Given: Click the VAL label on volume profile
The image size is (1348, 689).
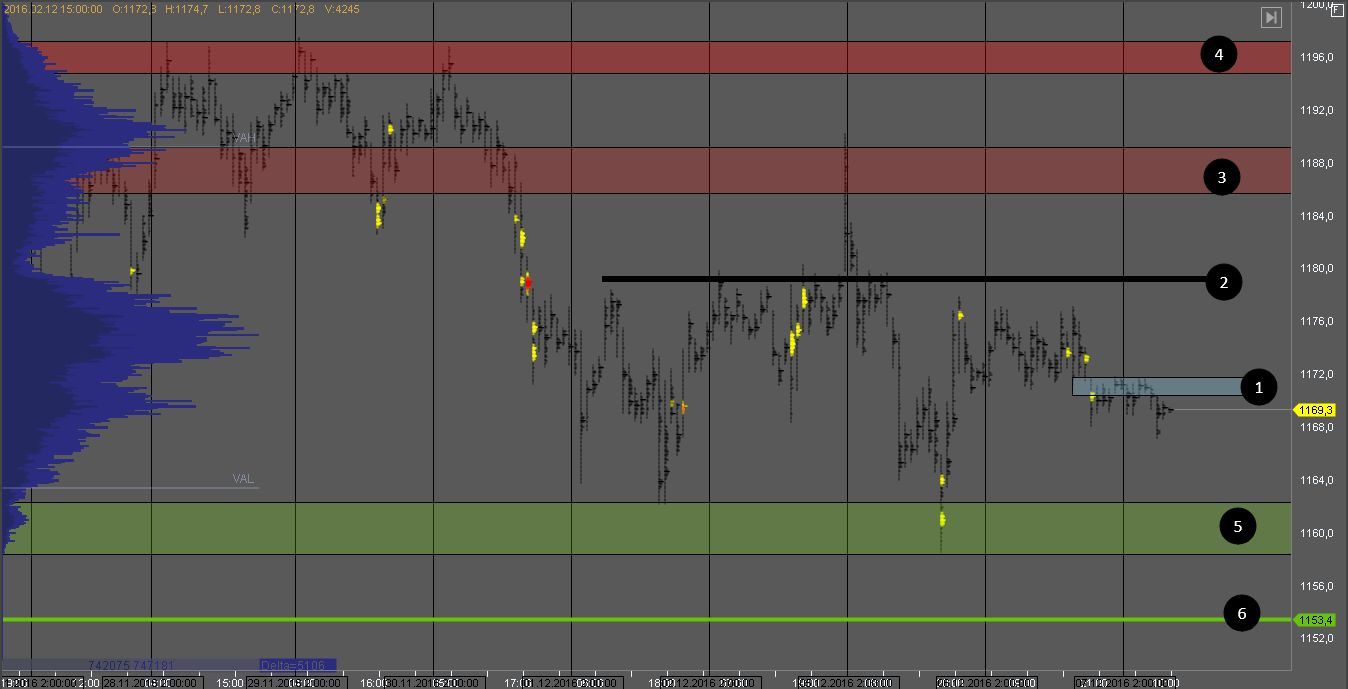Looking at the screenshot, I should point(243,479).
